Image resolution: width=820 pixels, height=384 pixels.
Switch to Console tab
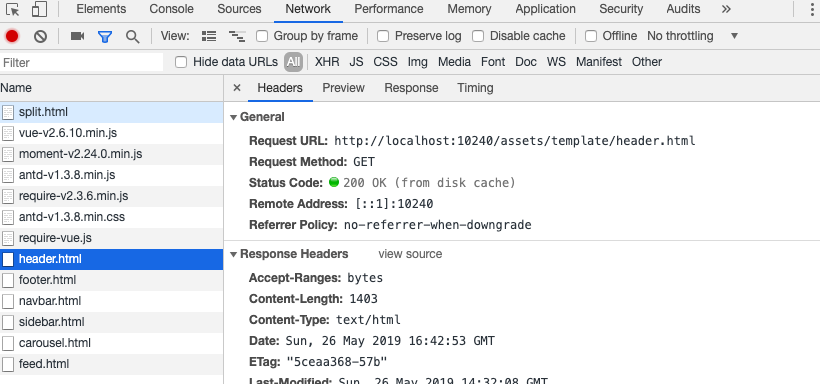click(172, 9)
